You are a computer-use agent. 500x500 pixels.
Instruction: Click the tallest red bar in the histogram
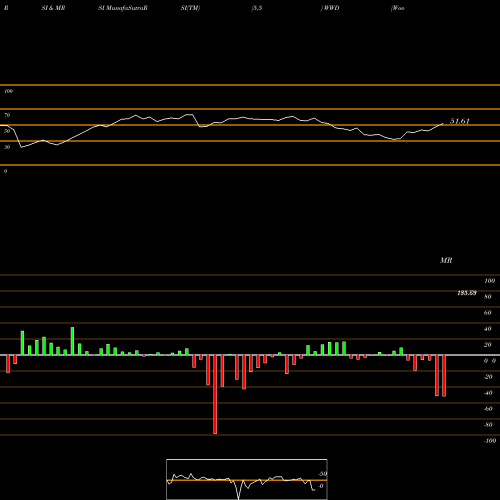click(215, 394)
